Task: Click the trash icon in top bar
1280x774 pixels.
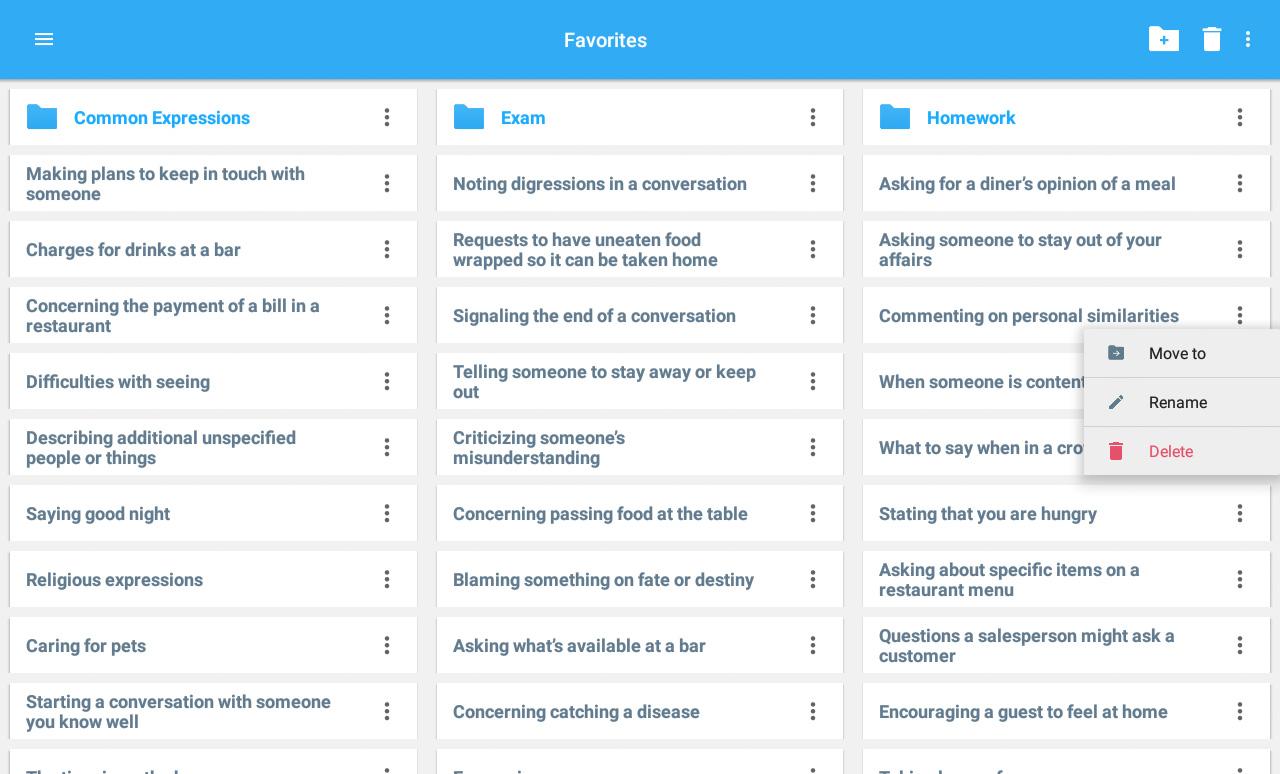Action: point(1212,39)
